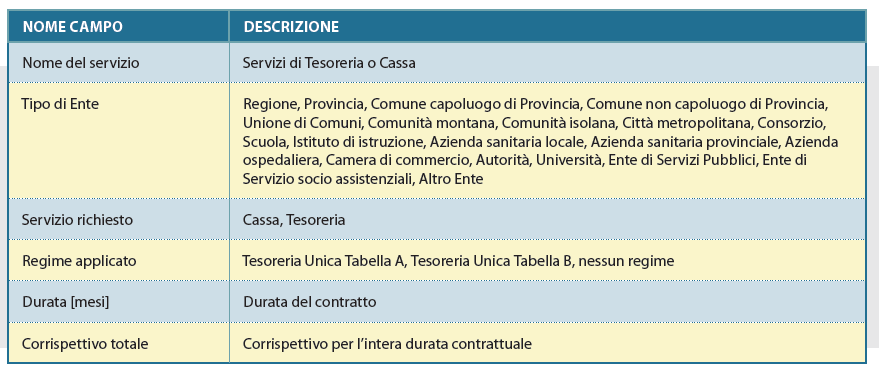Click the Durata del contratto description

tap(309, 302)
